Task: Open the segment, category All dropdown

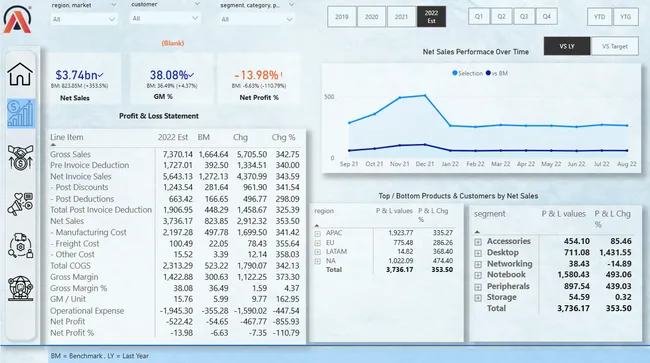Action: pos(257,19)
